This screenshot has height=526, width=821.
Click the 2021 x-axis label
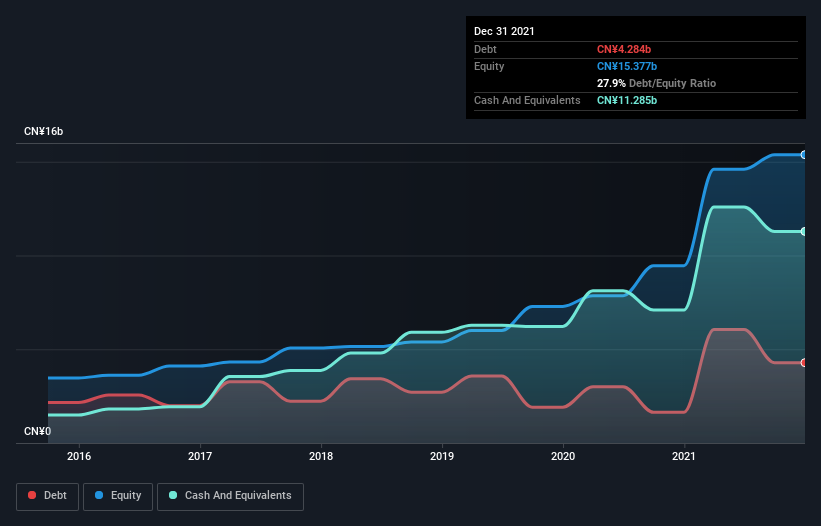tap(684, 456)
